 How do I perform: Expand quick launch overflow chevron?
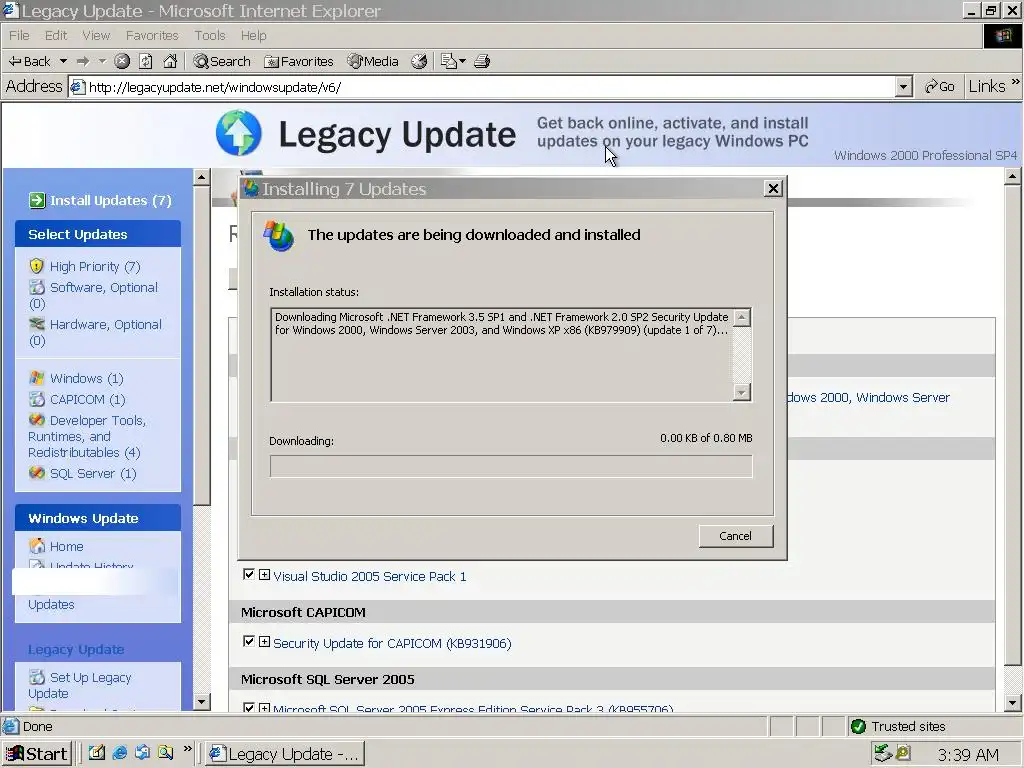click(187, 748)
